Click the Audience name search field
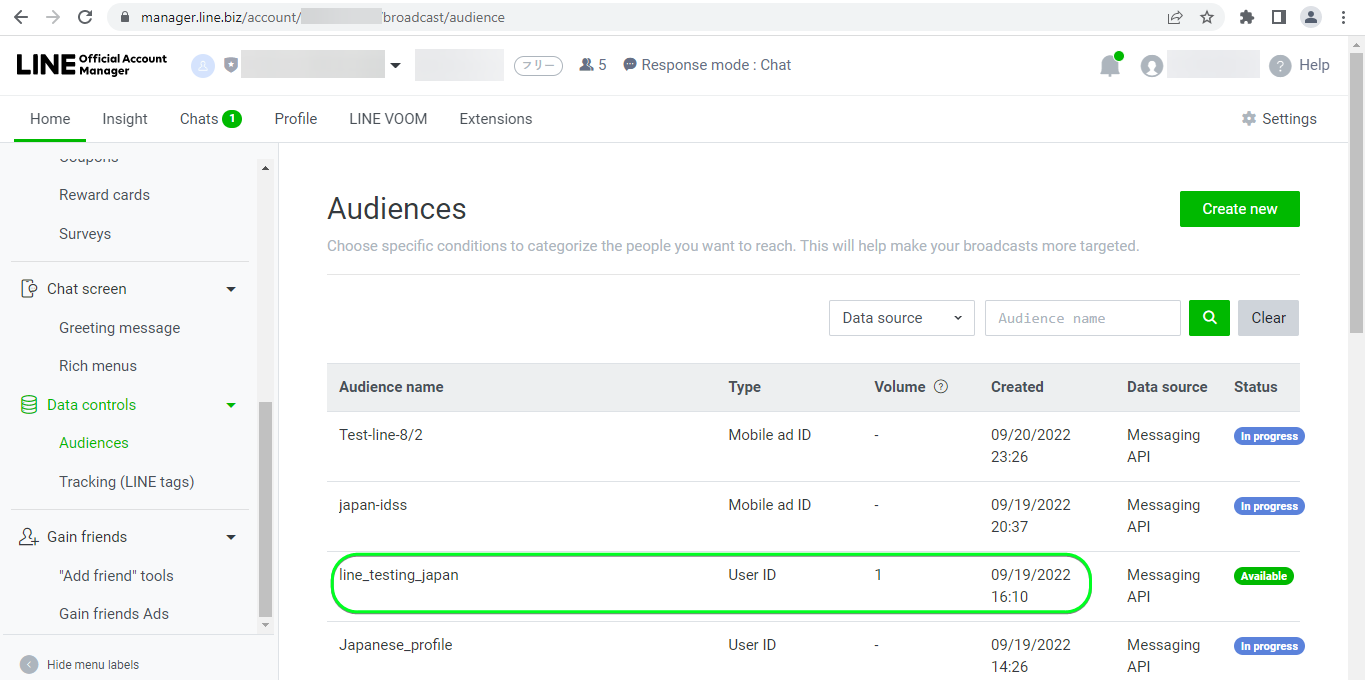The width and height of the screenshot is (1365, 680). coord(1082,318)
